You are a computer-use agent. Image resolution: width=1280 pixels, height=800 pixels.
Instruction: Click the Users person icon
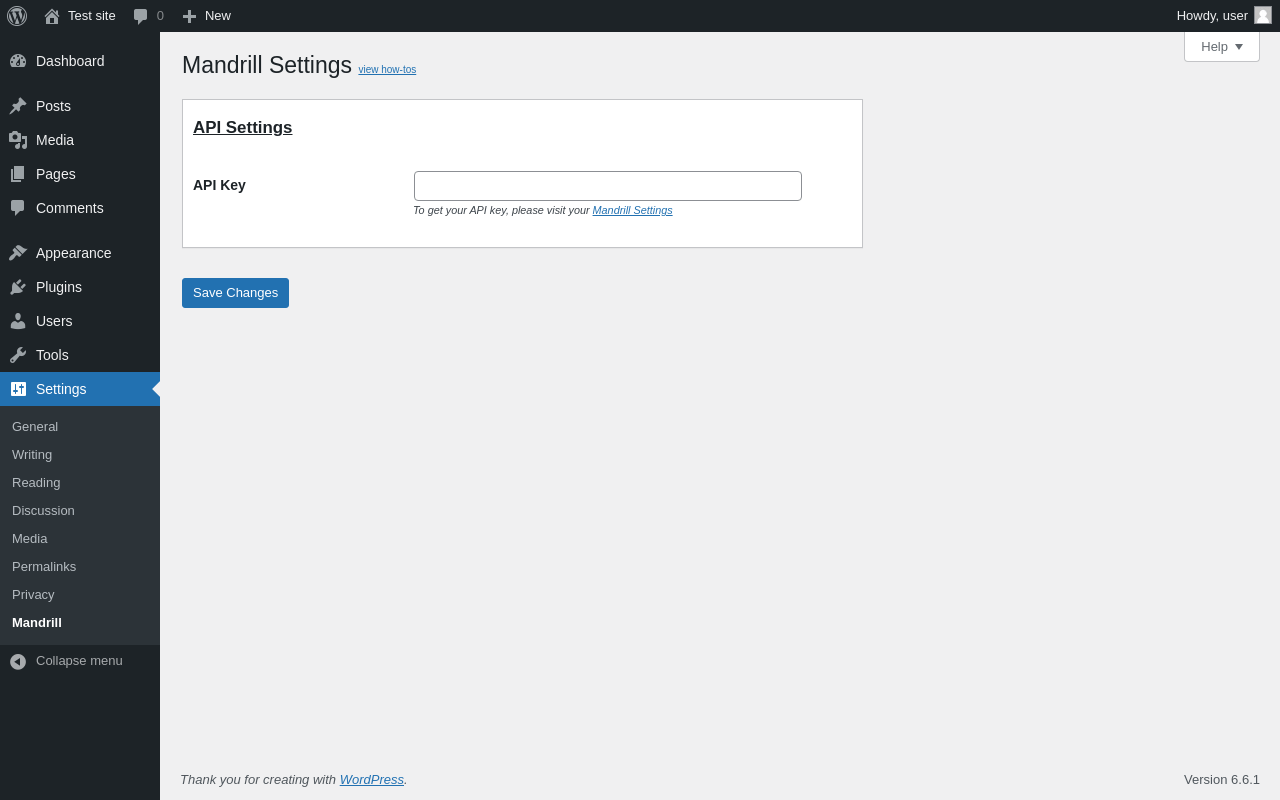pos(18,321)
